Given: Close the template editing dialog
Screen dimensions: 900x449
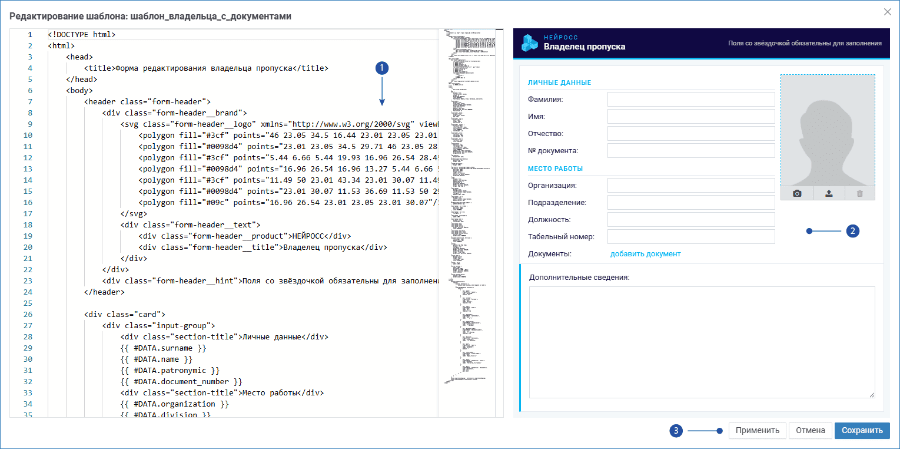Looking at the screenshot, I should pos(889,10).
